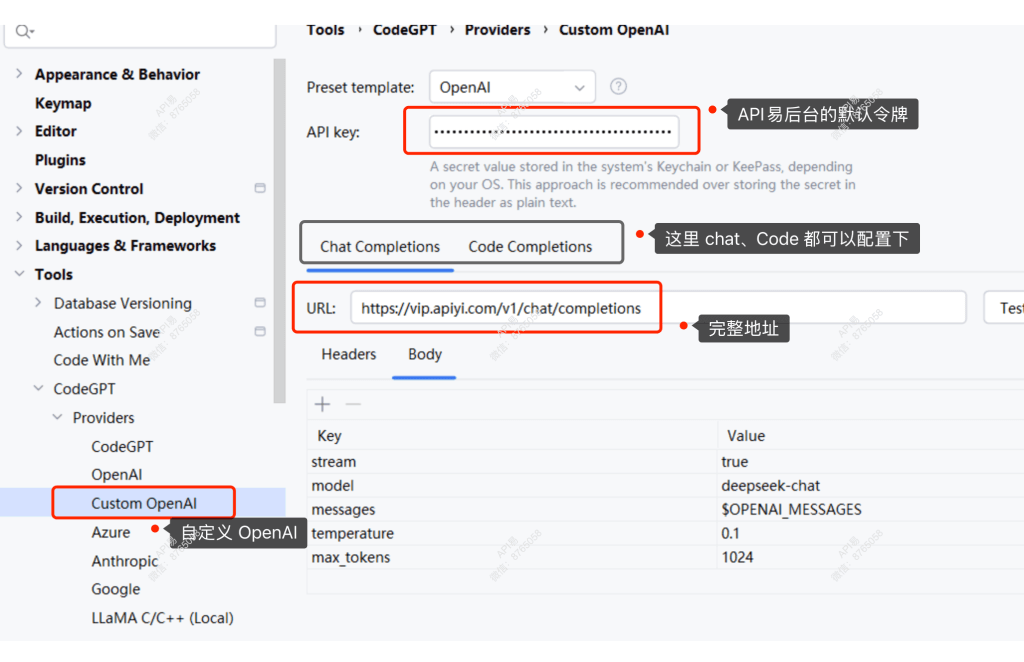This screenshot has width=1024, height=662.
Task: Select the Chat Completions tab
Action: coord(380,247)
